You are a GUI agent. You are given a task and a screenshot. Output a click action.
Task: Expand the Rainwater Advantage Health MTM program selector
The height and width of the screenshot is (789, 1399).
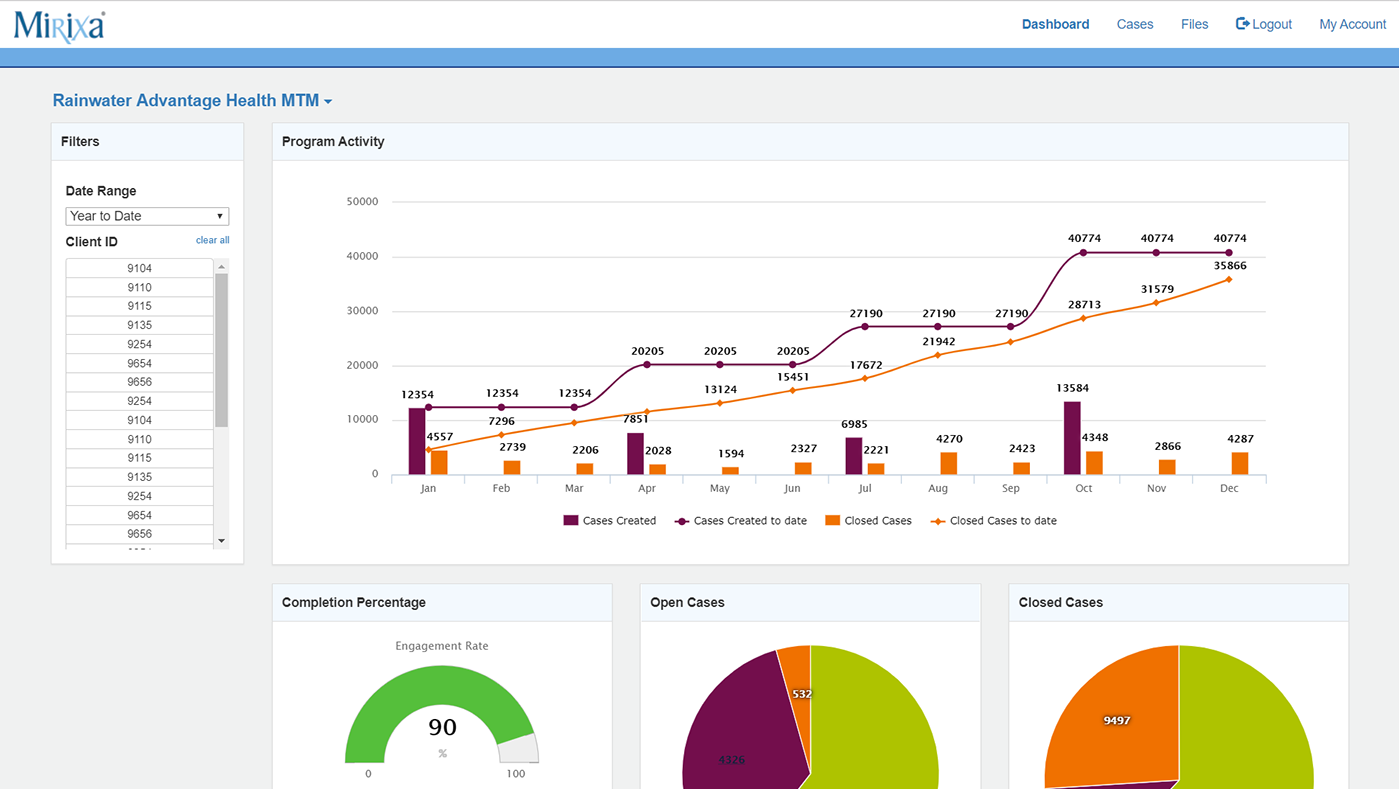(192, 100)
